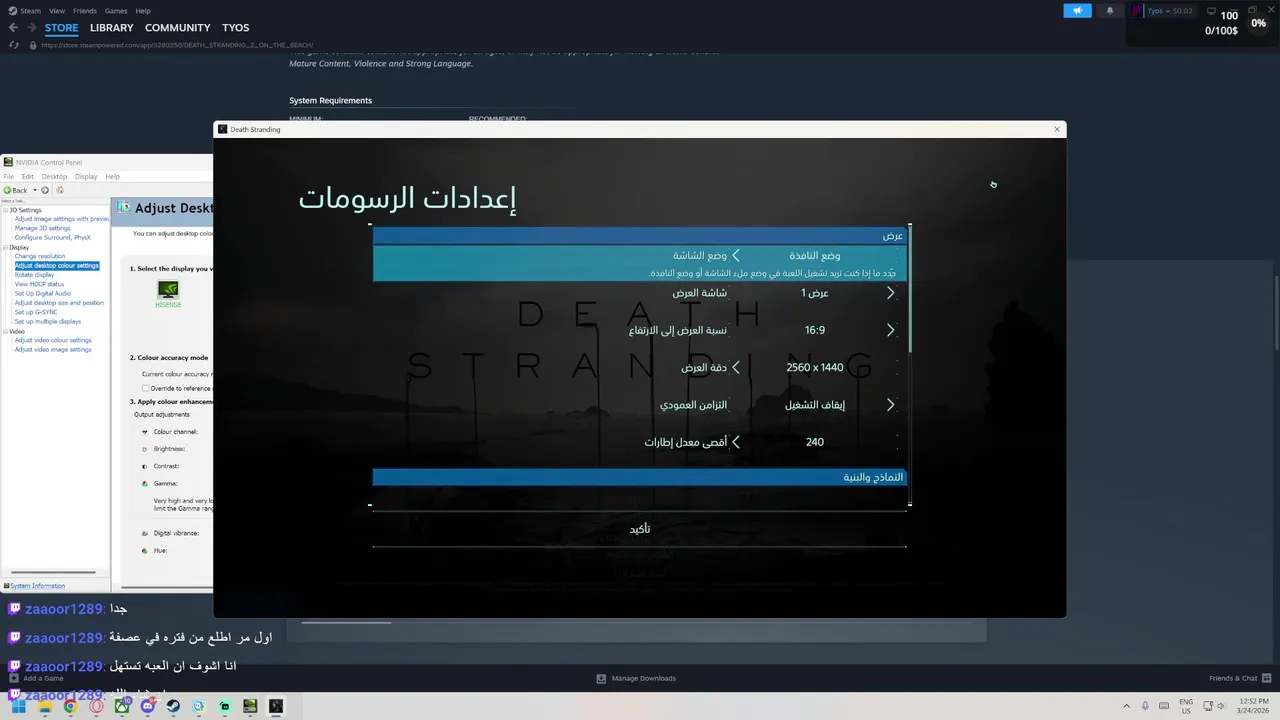Click Steam browser forward arrow
This screenshot has height=720, width=1280.
pos(30,28)
